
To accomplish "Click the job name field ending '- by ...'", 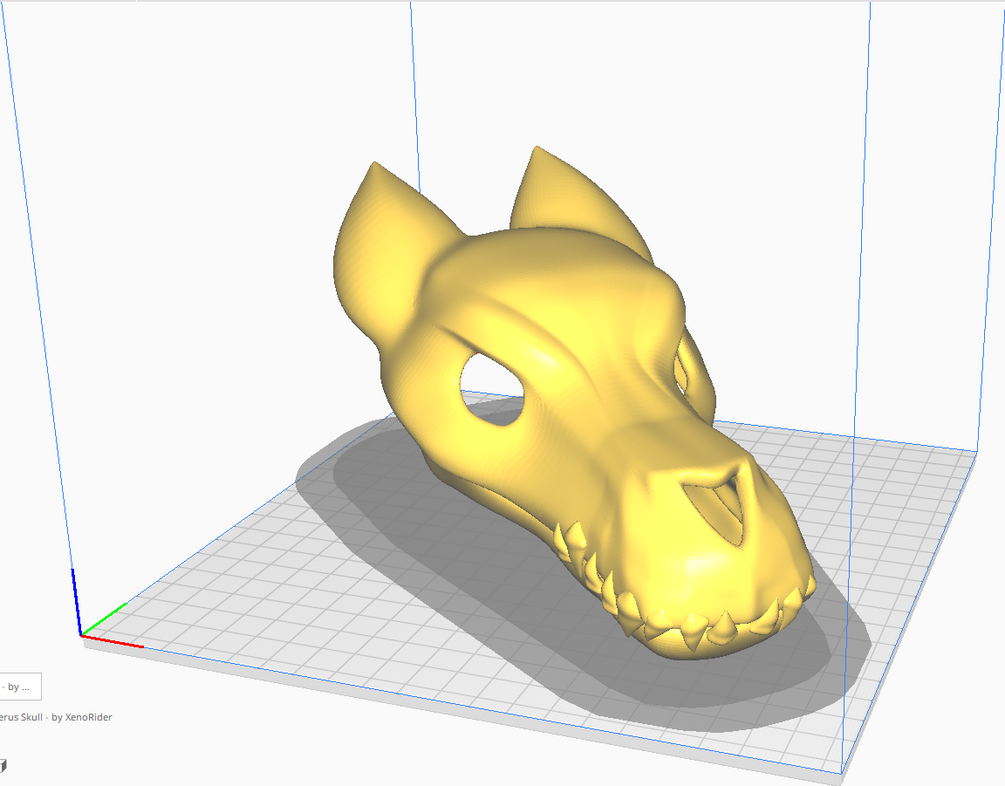I will [x=19, y=687].
